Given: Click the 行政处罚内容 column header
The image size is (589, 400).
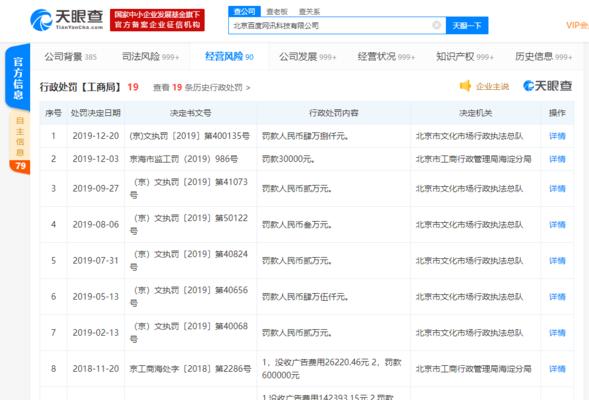Looking at the screenshot, I should (334, 113).
